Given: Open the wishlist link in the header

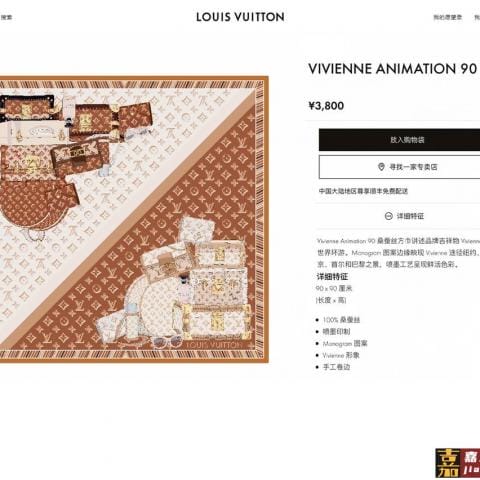Looking at the screenshot, I should 448,17.
